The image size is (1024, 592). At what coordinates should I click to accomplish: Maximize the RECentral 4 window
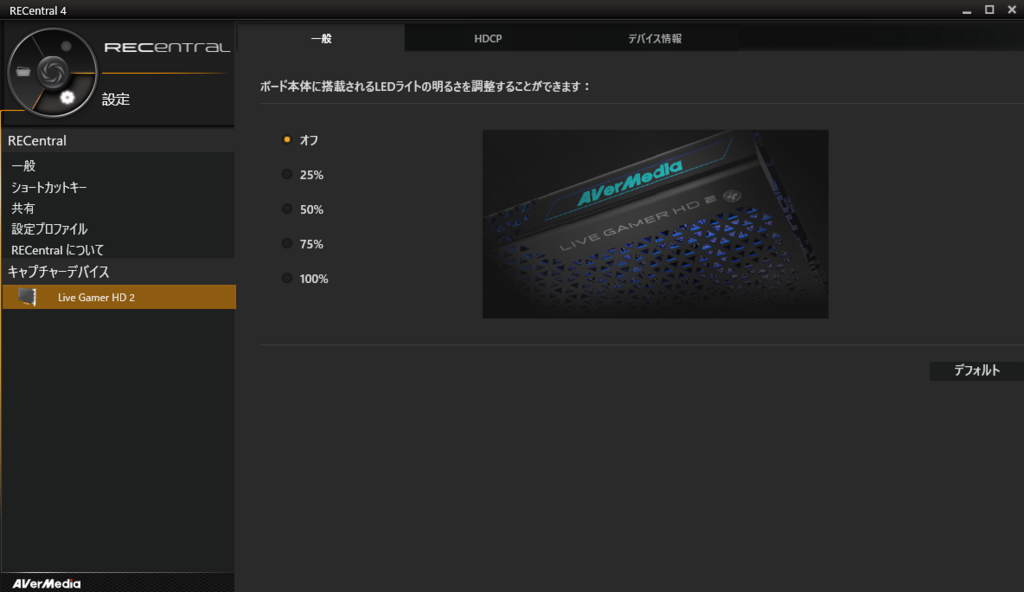click(989, 10)
